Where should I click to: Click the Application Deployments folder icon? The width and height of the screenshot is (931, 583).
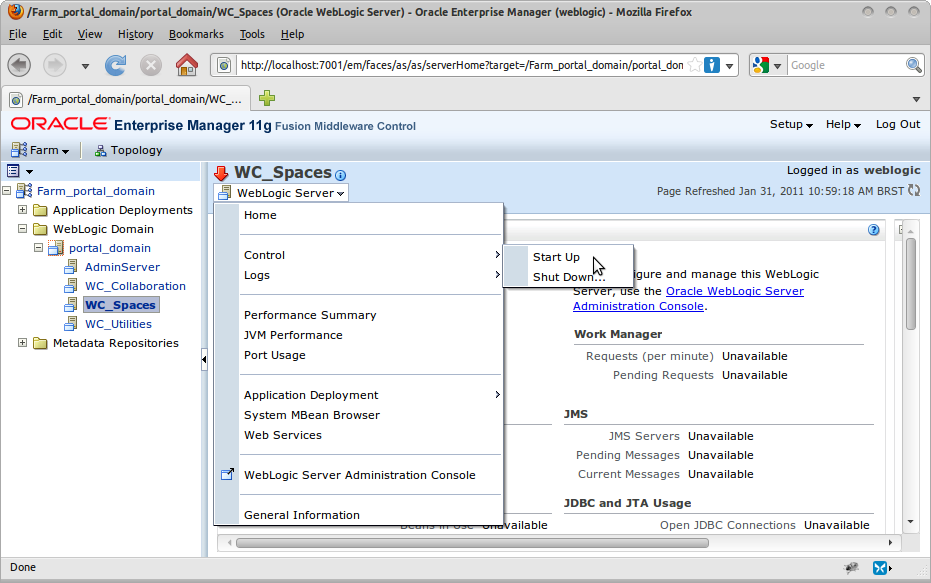tap(40, 210)
